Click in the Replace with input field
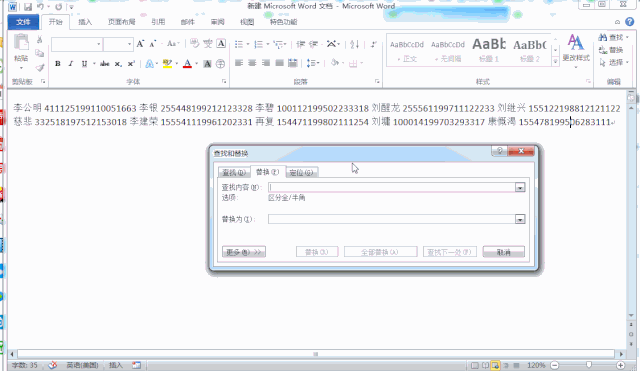Viewport: 640px width, 371px height. pyautogui.click(x=392, y=219)
